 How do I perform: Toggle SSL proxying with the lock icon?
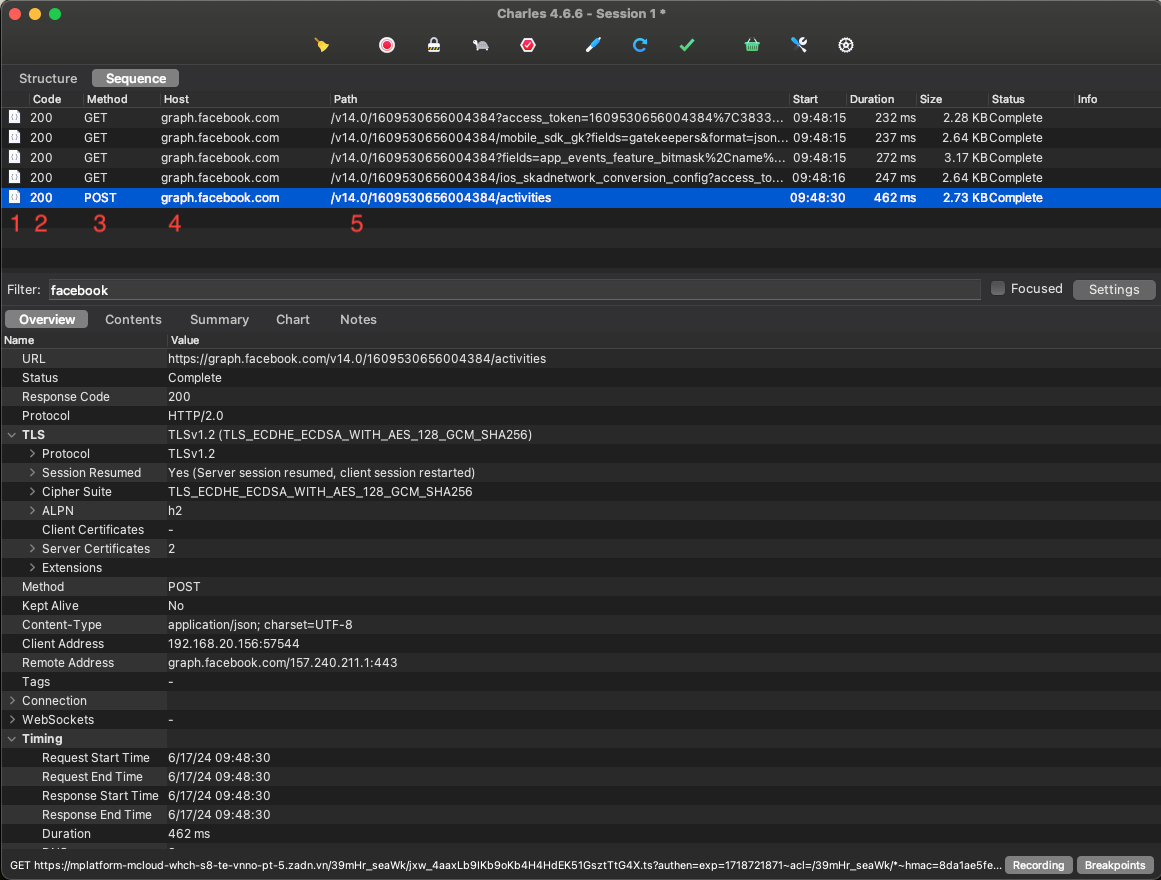coord(433,45)
